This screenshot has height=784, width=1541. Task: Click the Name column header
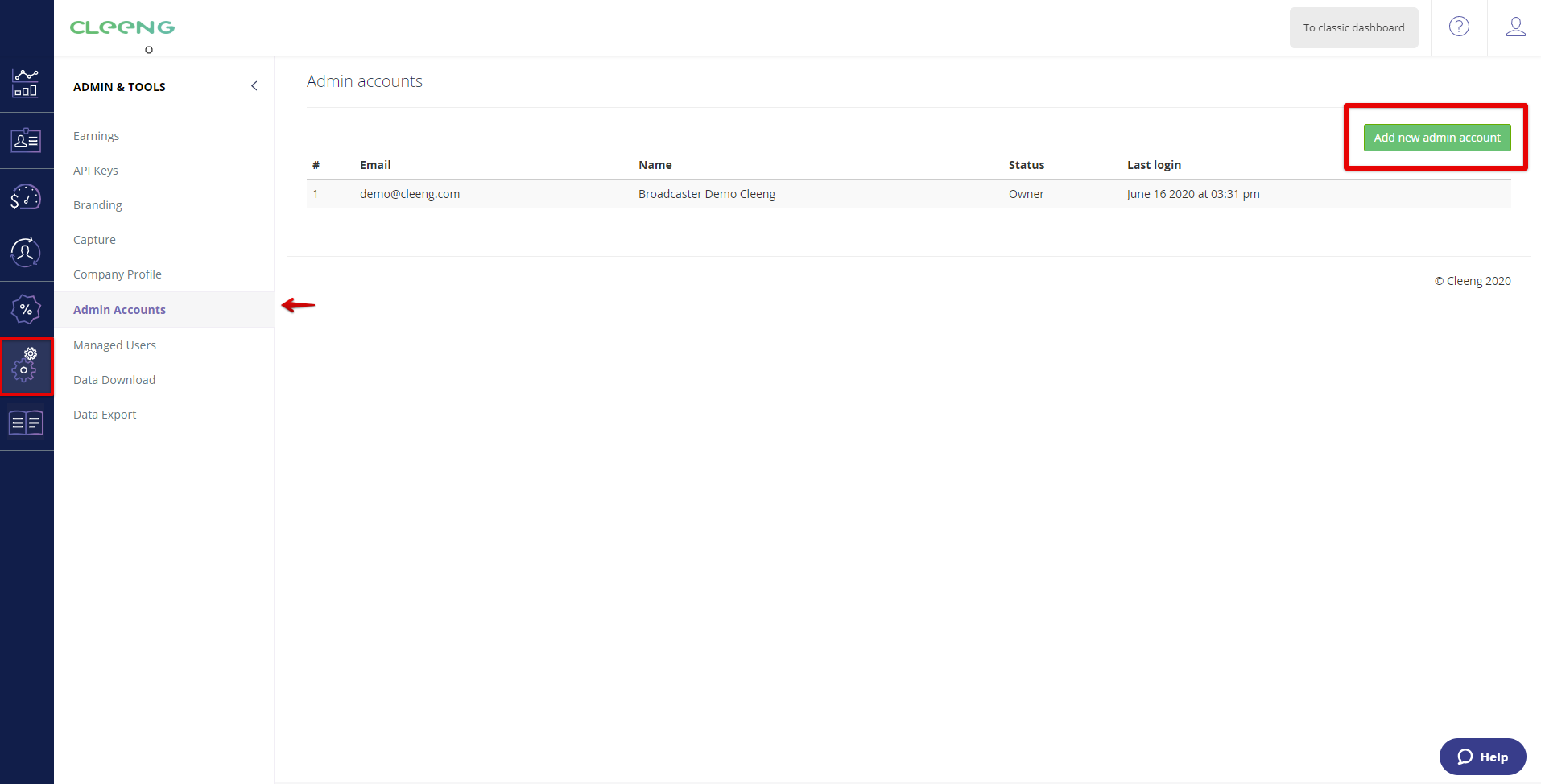point(655,165)
